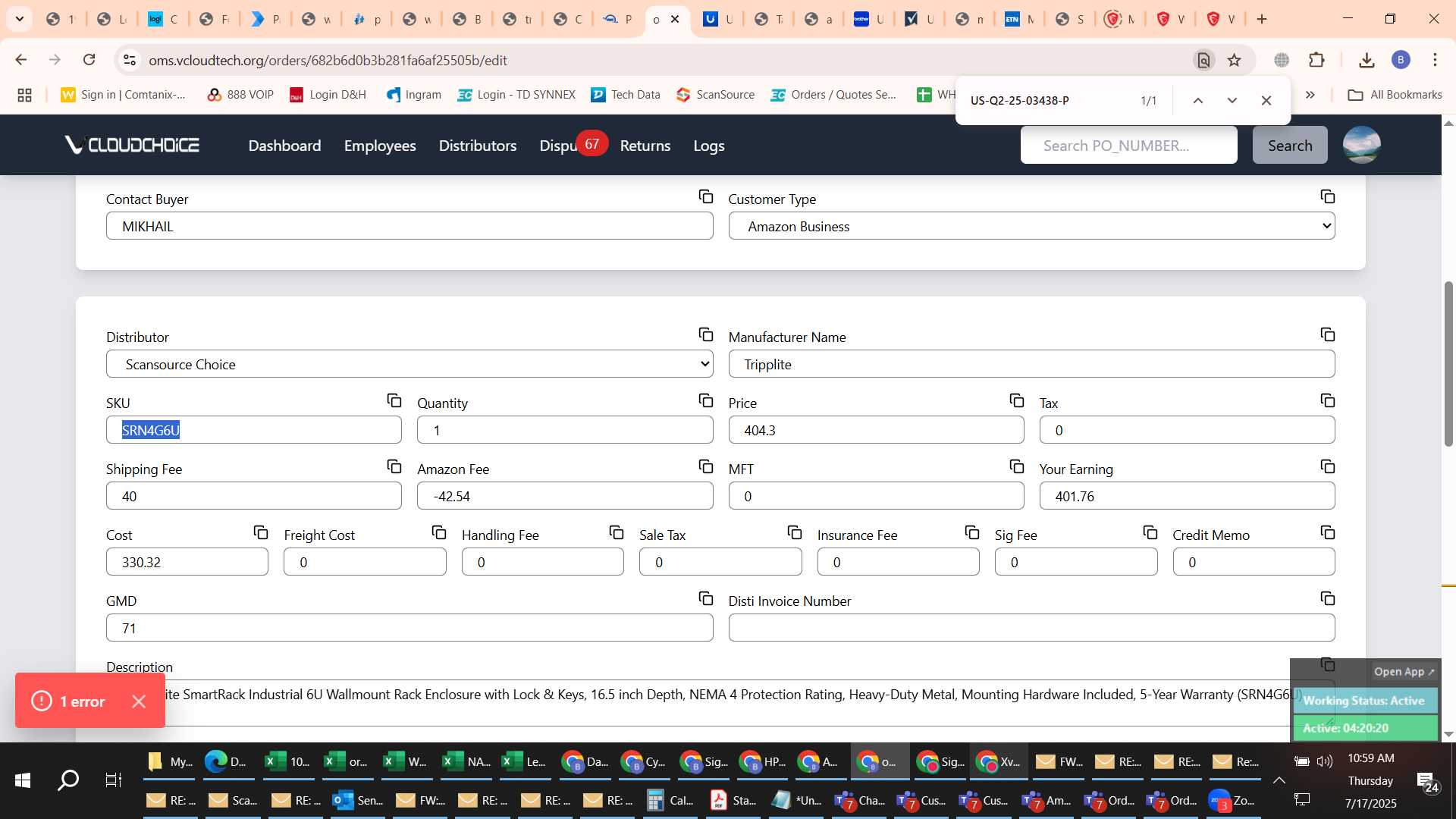Copy the Insurance Fee value
The image size is (1456, 819).
coord(972,533)
